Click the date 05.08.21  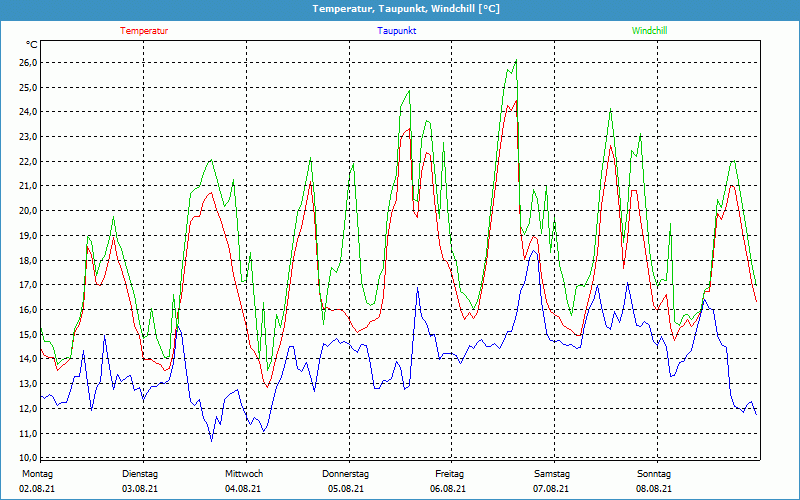tap(346, 489)
